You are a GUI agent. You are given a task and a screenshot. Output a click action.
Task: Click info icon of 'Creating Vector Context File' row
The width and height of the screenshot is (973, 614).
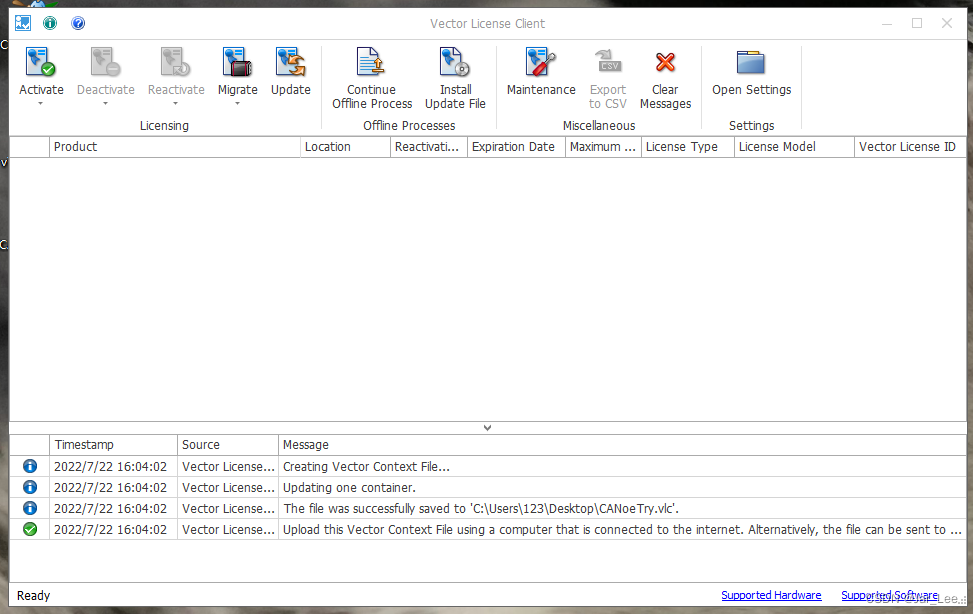click(30, 466)
